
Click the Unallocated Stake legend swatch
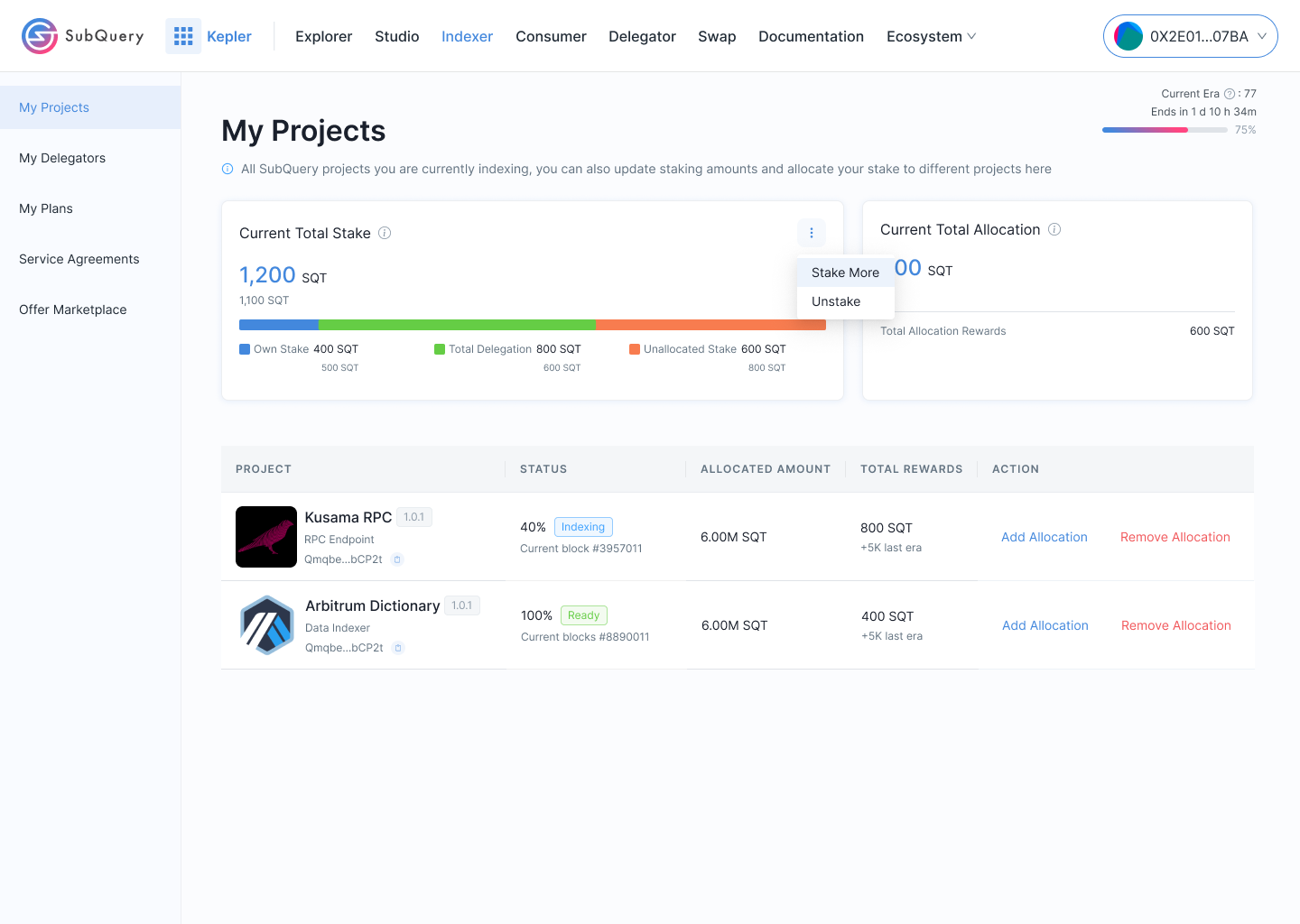[635, 349]
